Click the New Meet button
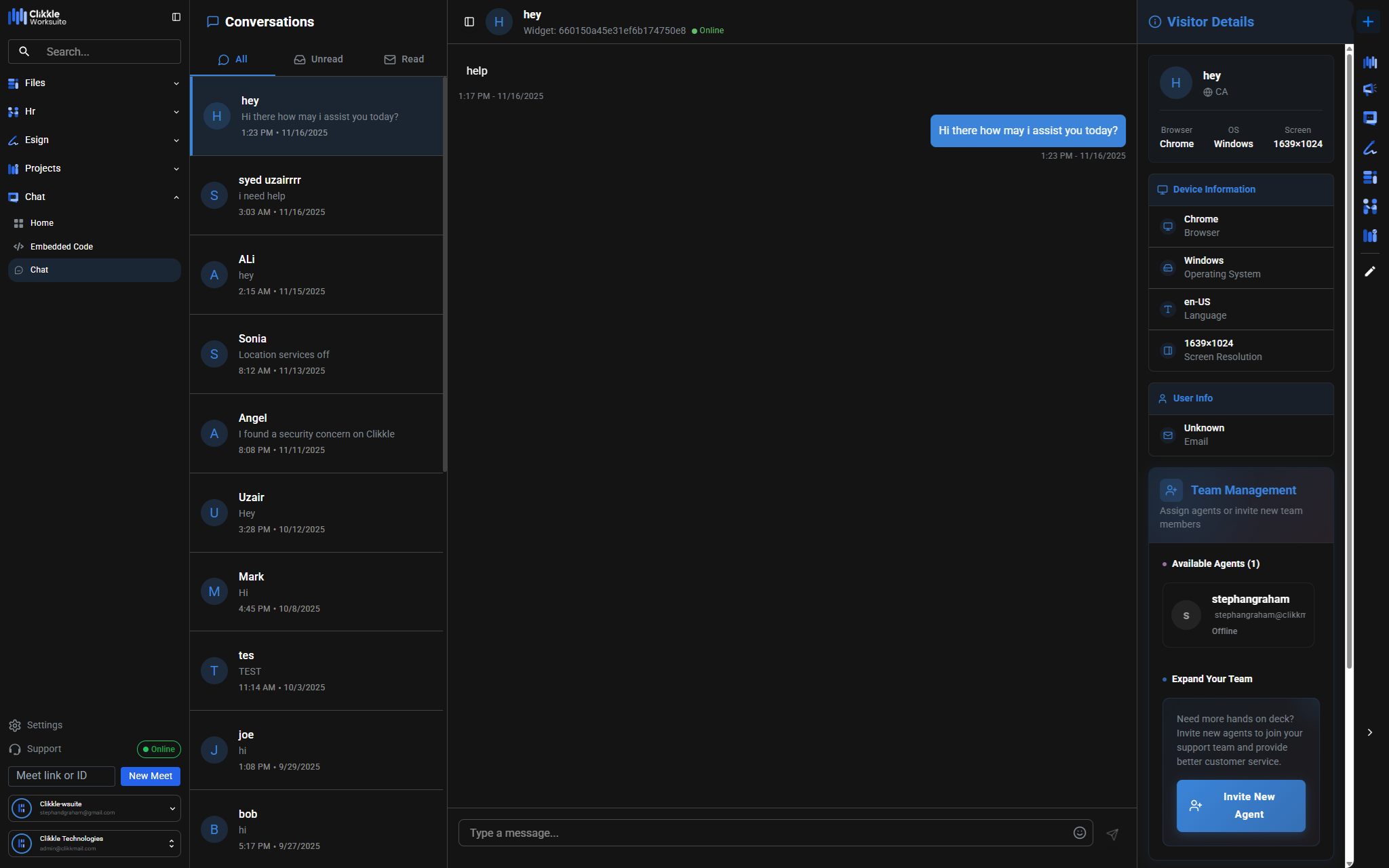Image resolution: width=1389 pixels, height=868 pixels. [x=151, y=776]
